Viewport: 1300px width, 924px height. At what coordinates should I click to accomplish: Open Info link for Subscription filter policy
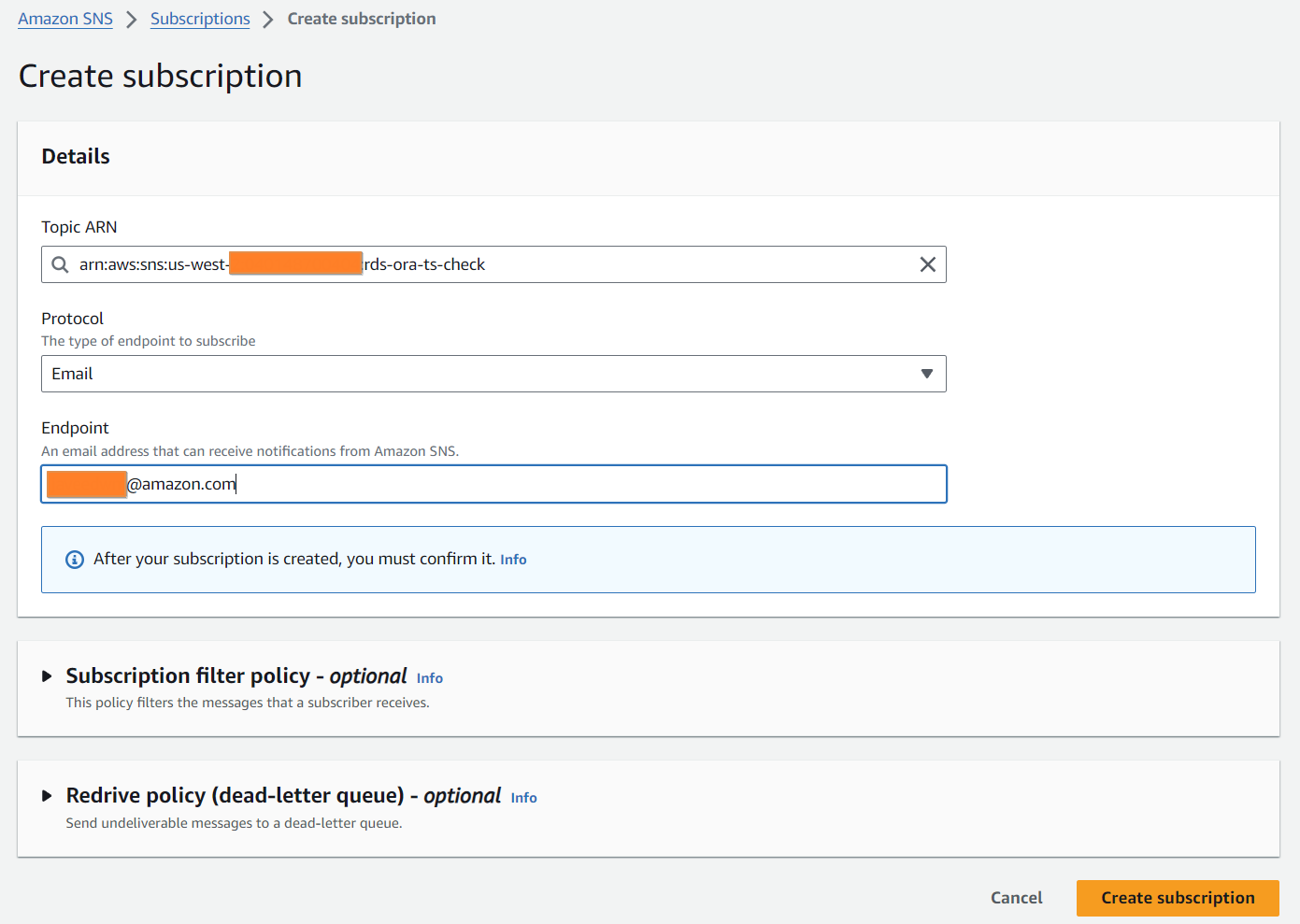click(x=429, y=678)
